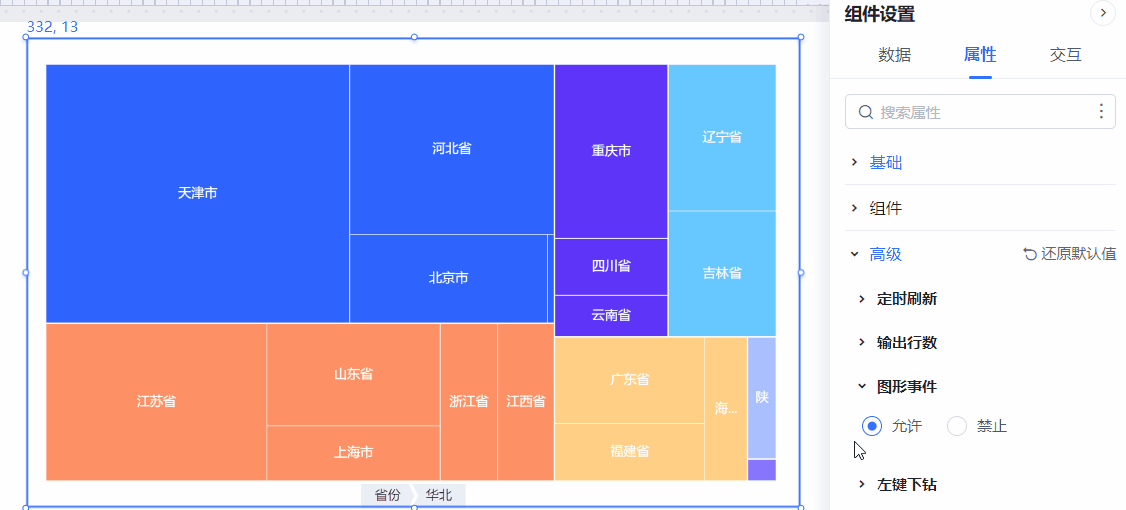
Task: Open the more-options dots in the search box
Action: (x=1101, y=111)
